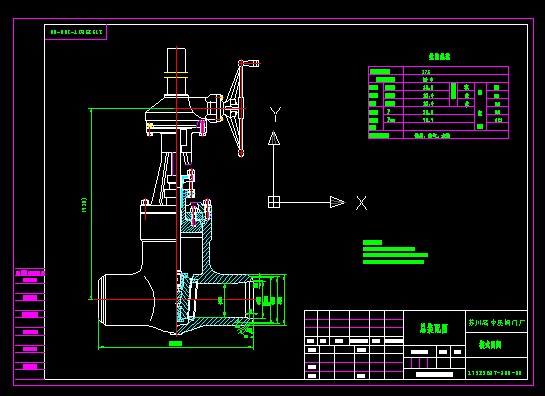Click the Y axis arrowhead

coord(274,138)
